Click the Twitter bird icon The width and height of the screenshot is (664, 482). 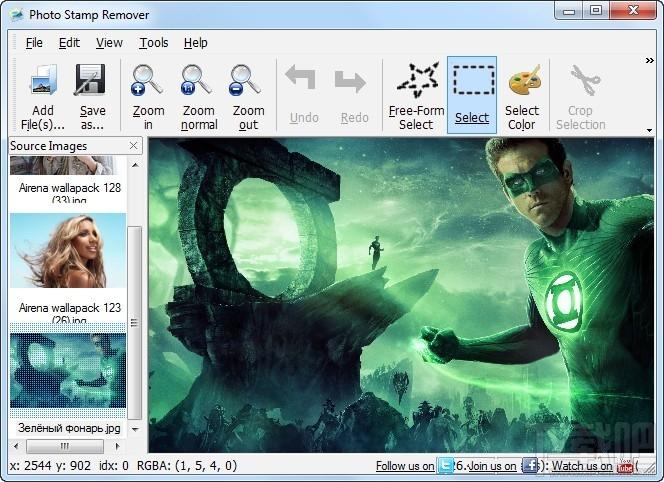coord(446,465)
